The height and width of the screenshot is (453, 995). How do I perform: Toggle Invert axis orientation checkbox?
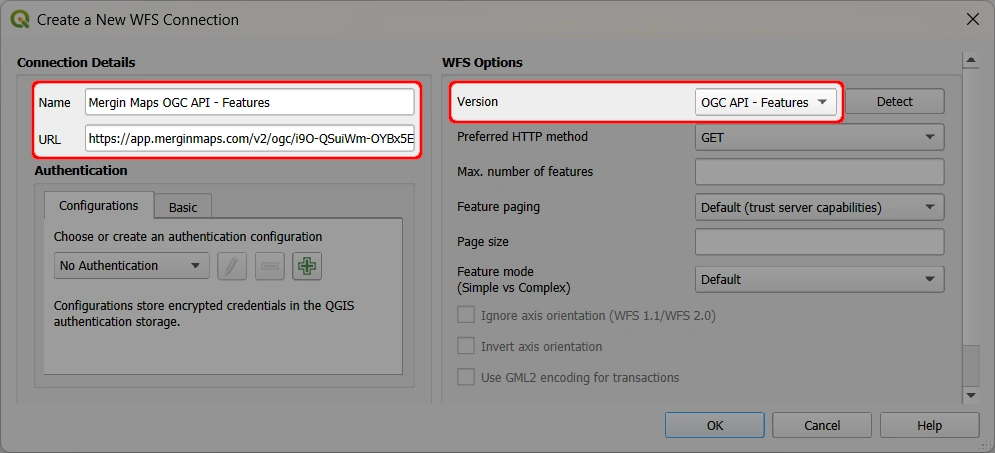point(466,346)
